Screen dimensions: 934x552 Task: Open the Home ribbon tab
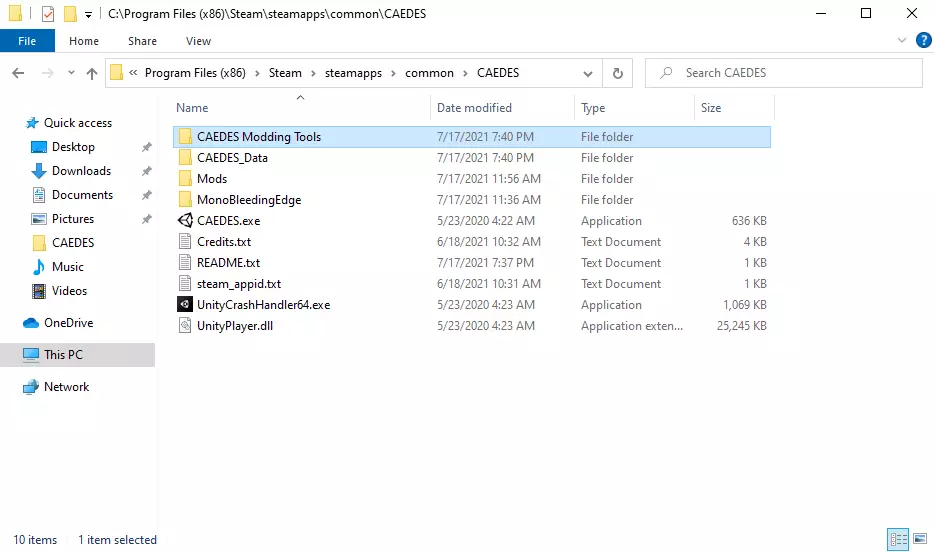tap(84, 41)
